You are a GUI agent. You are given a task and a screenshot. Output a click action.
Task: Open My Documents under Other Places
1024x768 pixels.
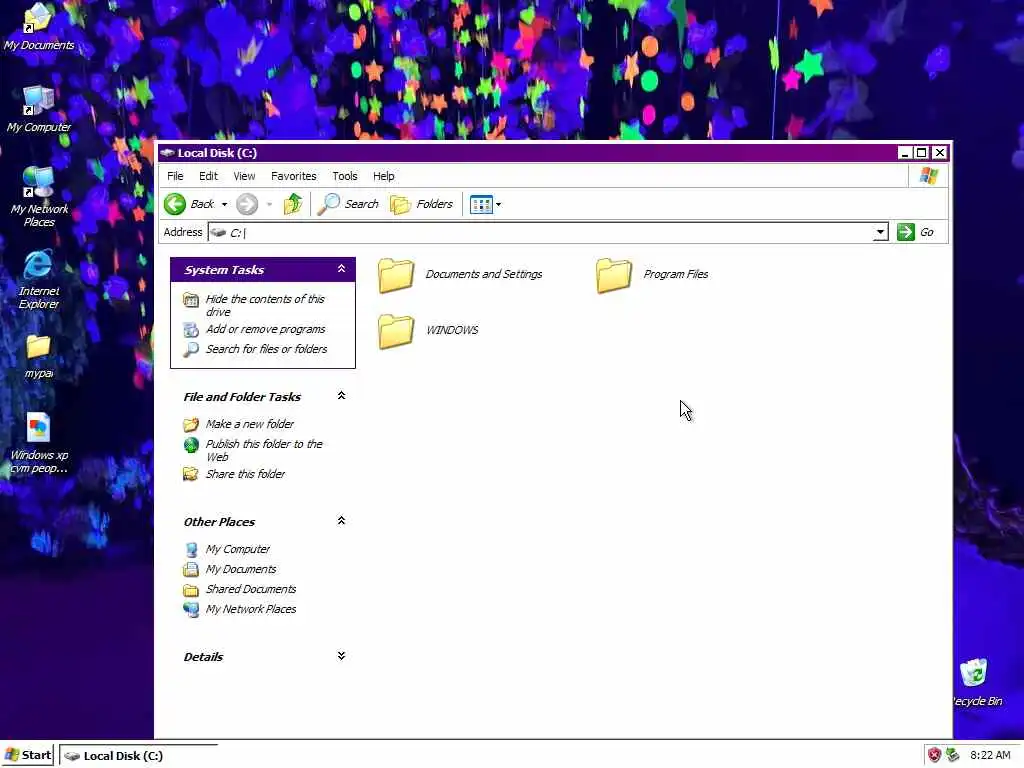click(x=240, y=569)
